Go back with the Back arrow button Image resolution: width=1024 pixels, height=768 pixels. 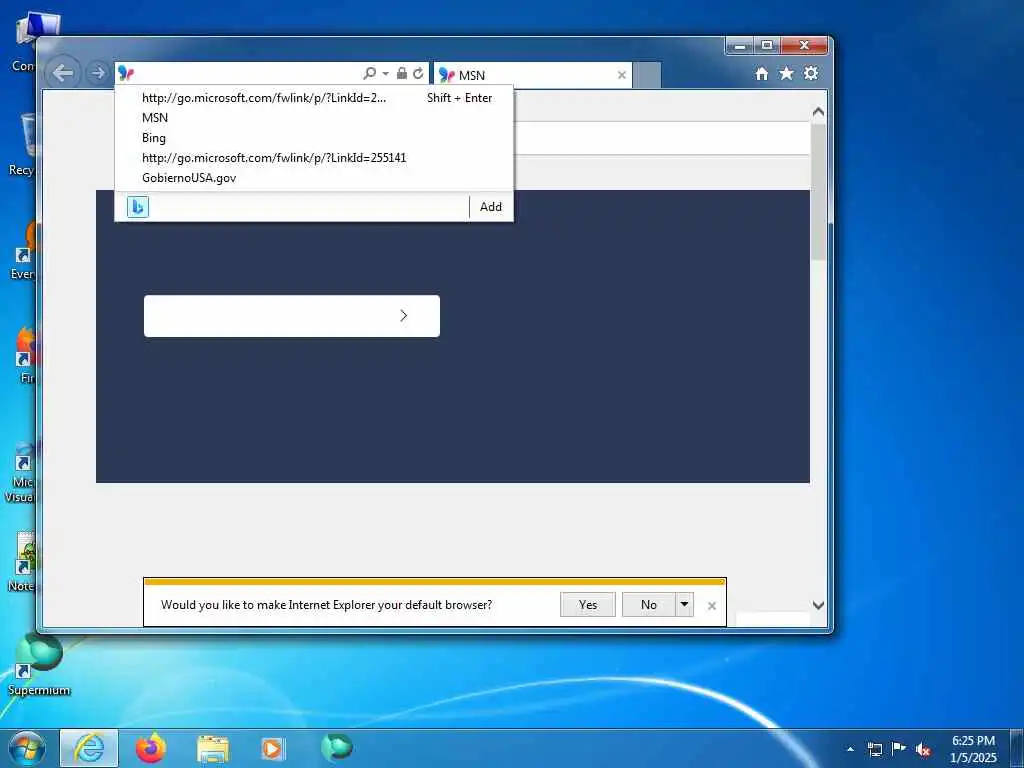(63, 73)
